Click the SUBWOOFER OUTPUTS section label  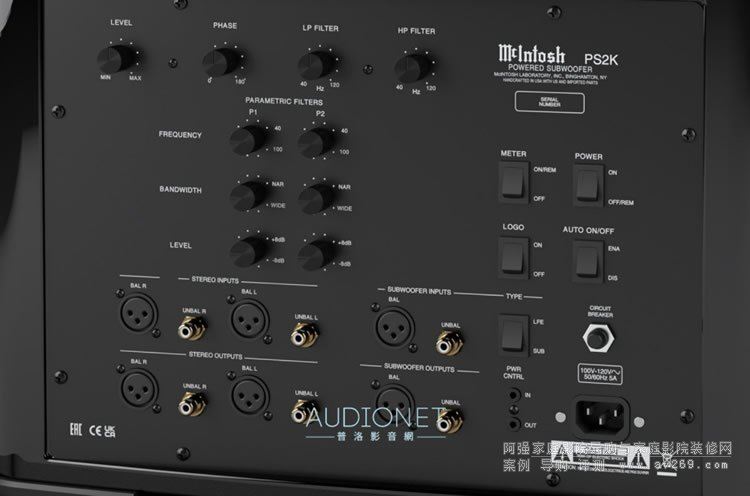tap(419, 368)
